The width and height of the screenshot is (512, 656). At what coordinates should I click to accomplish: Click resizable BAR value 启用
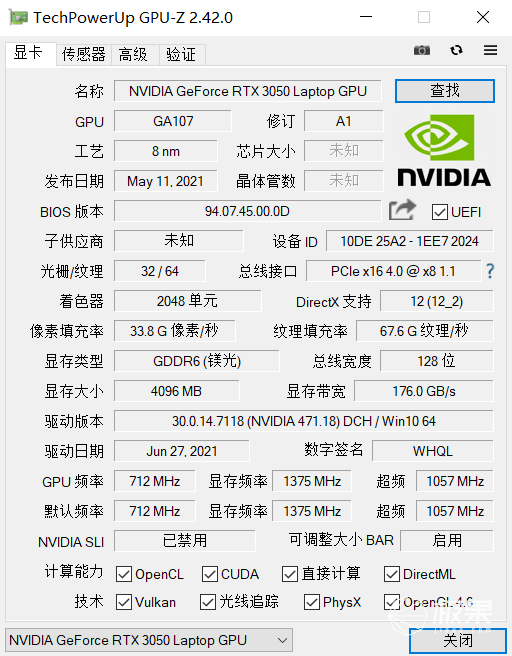[x=447, y=541]
